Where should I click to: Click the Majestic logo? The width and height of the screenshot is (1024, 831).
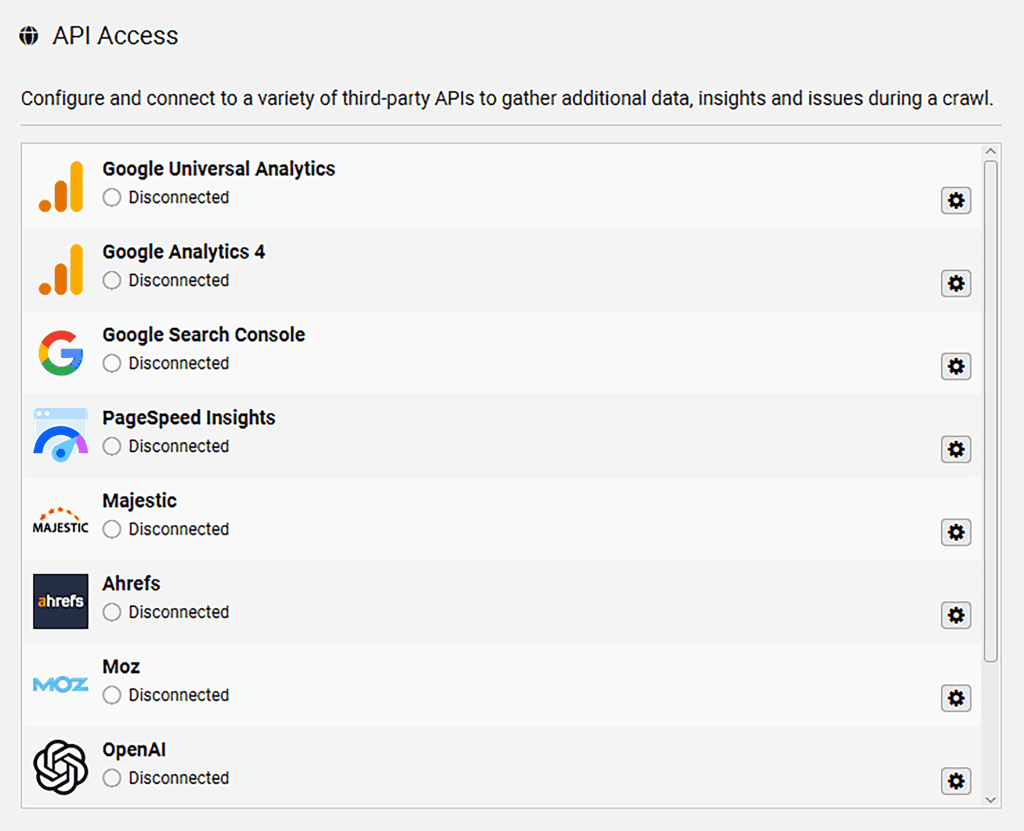[x=61, y=520]
